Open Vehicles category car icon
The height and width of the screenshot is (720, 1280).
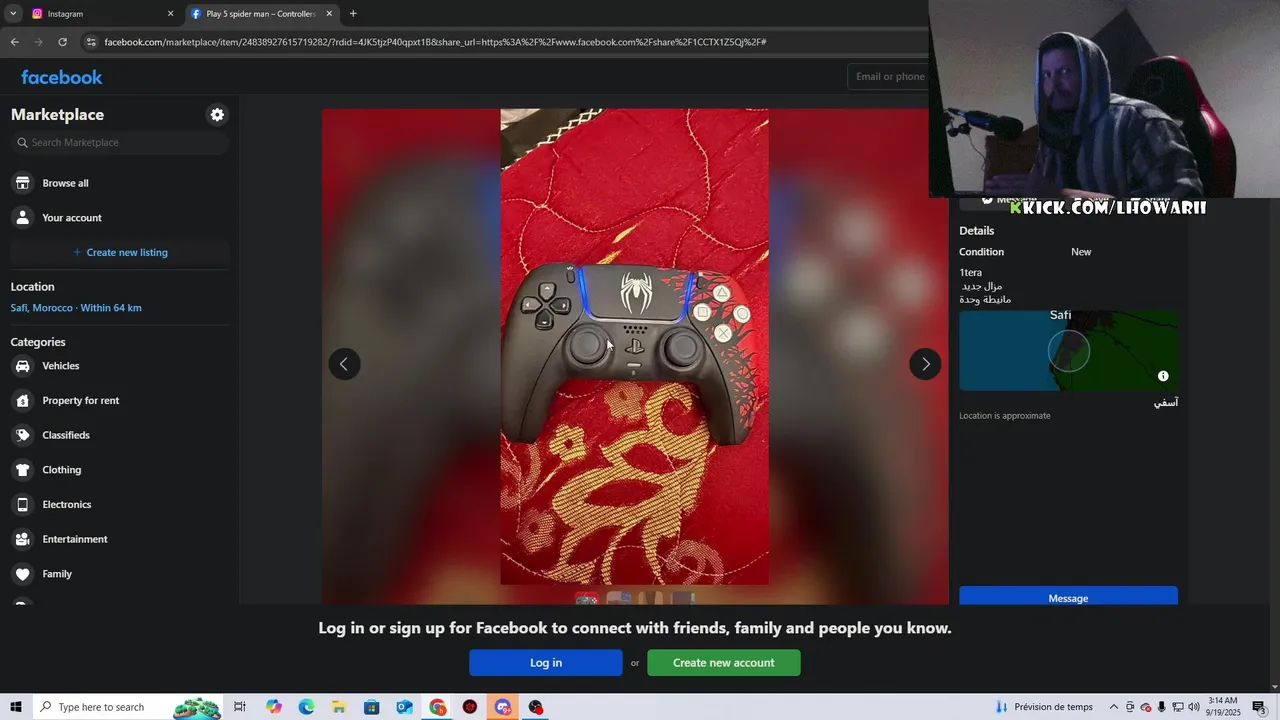[23, 366]
